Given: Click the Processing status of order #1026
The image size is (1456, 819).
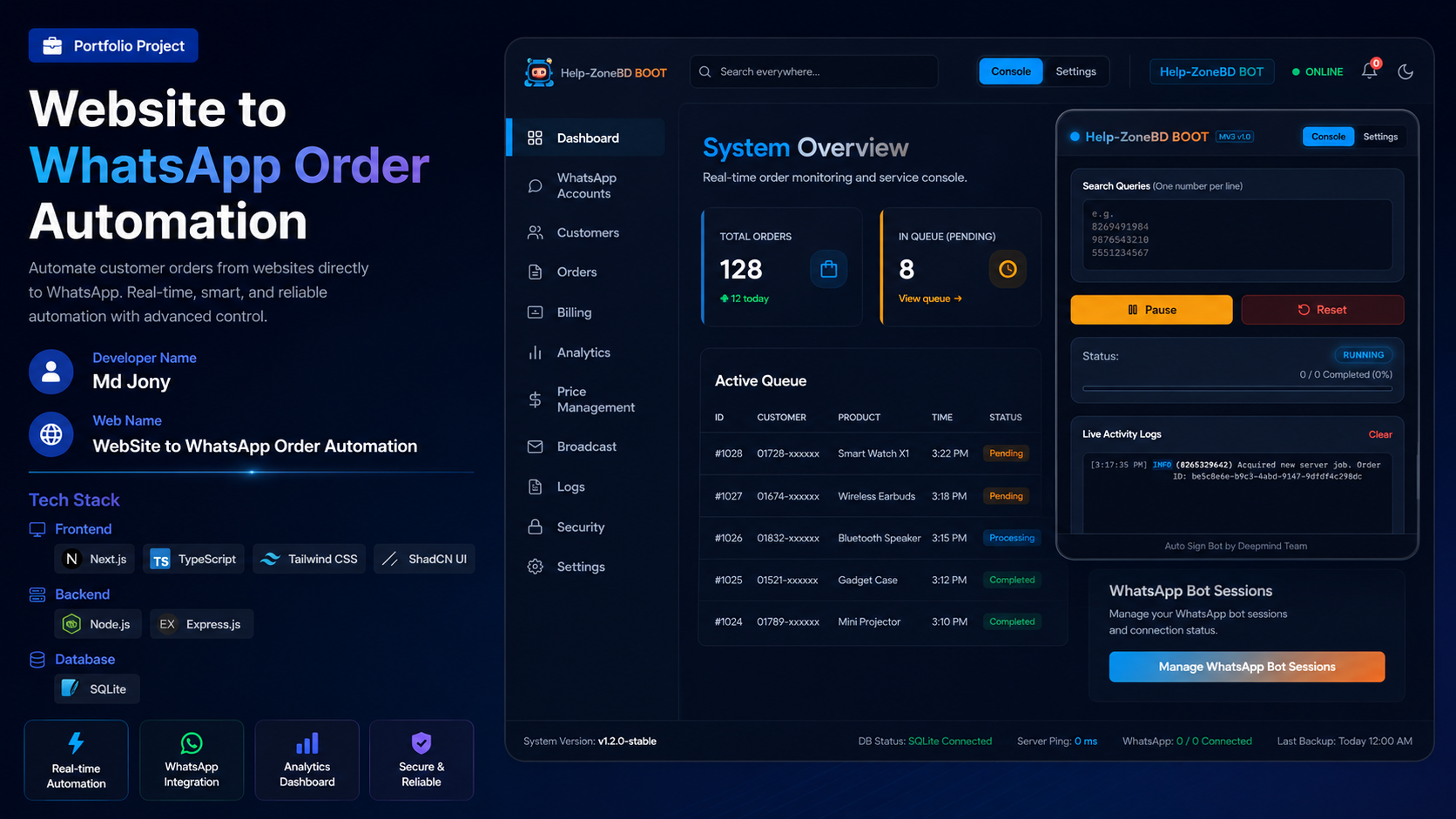Looking at the screenshot, I should point(1012,538).
